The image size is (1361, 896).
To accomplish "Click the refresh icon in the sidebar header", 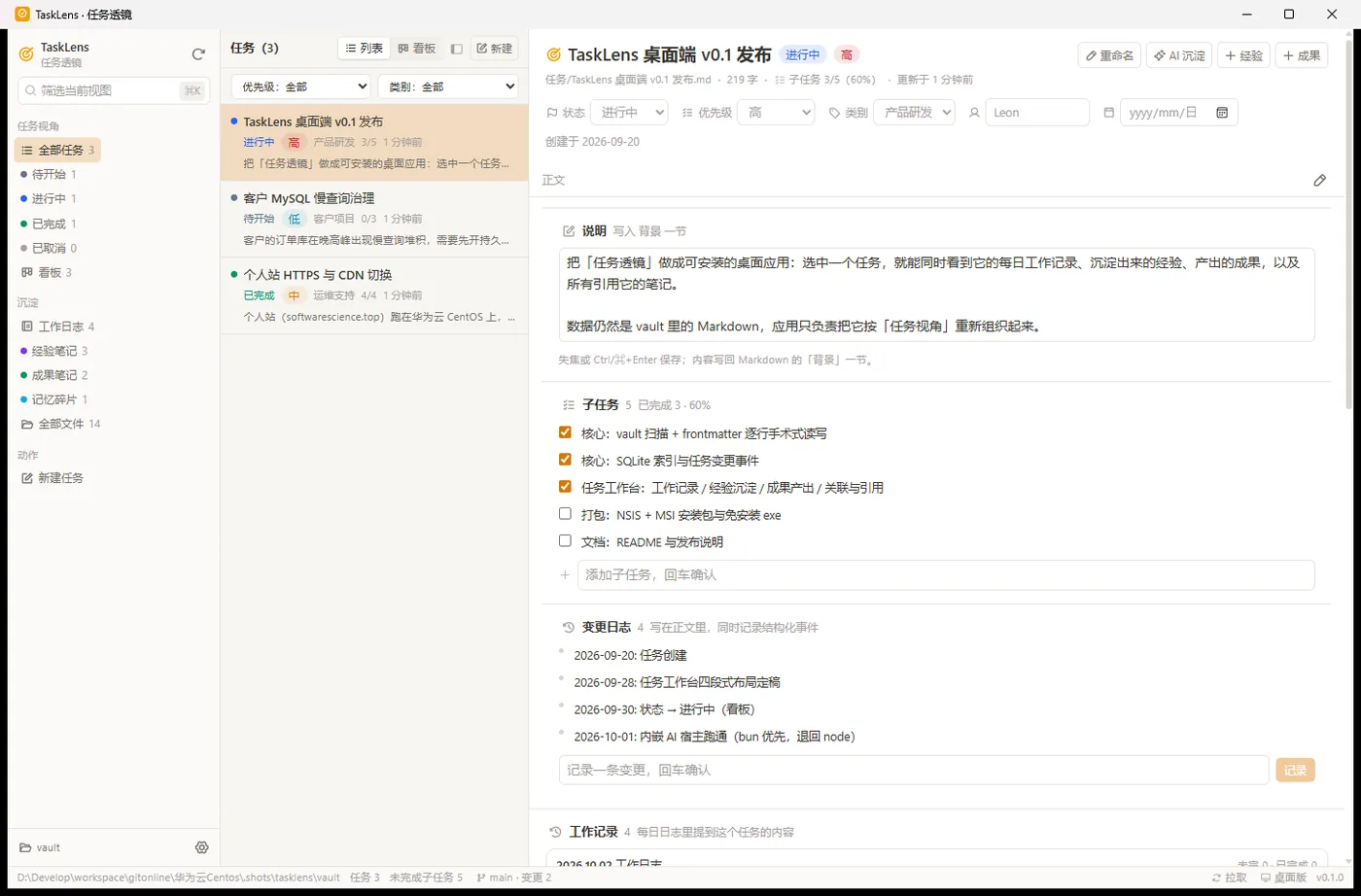I will click(198, 55).
